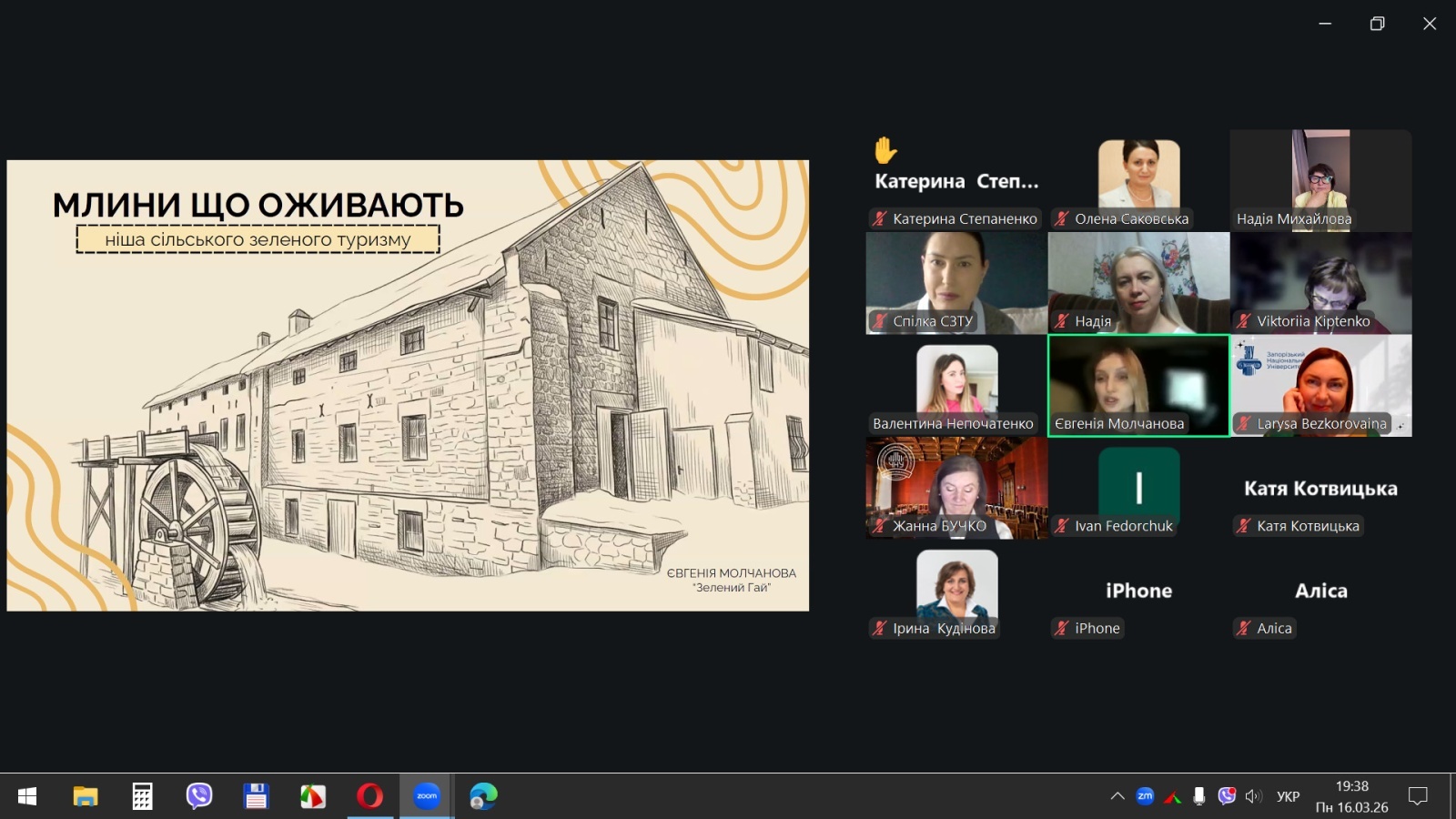Screen dimensions: 1456x819
Task: Open Calculator from the taskbar
Action: [142, 796]
